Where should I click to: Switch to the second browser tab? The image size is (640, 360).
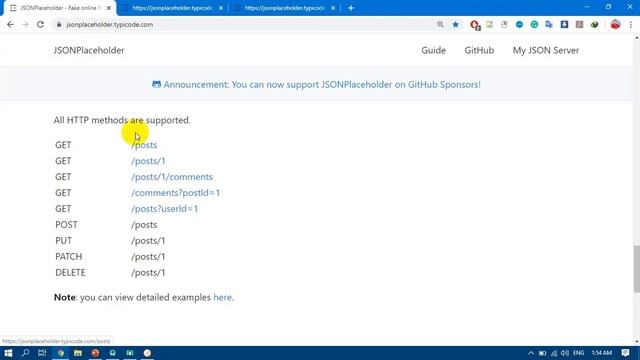pos(173,8)
